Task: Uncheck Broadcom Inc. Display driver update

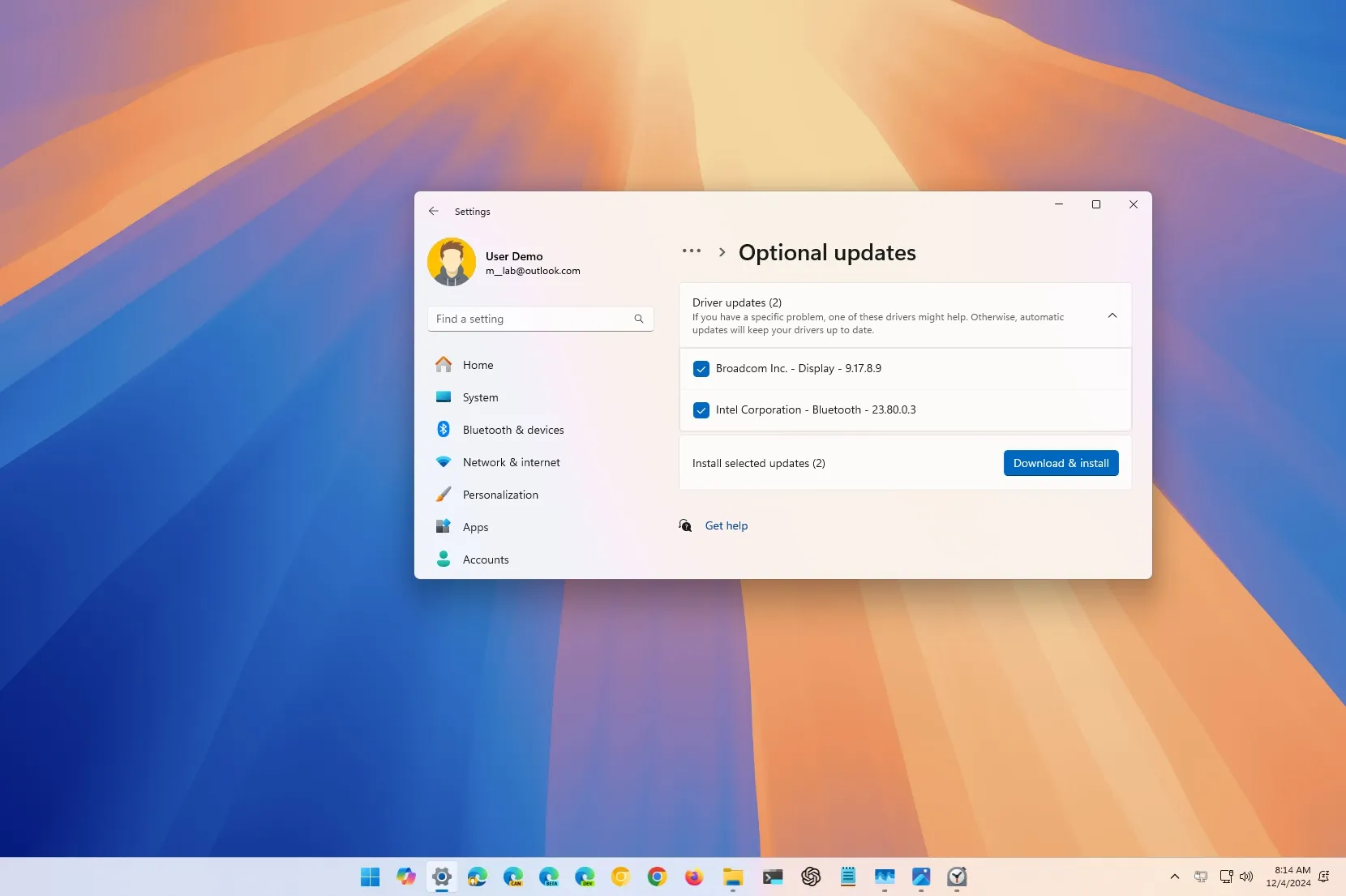Action: (x=701, y=368)
